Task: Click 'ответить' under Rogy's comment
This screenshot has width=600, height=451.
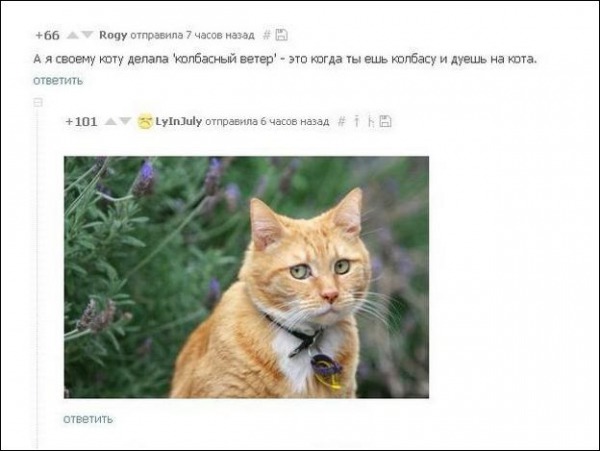Action: point(58,81)
